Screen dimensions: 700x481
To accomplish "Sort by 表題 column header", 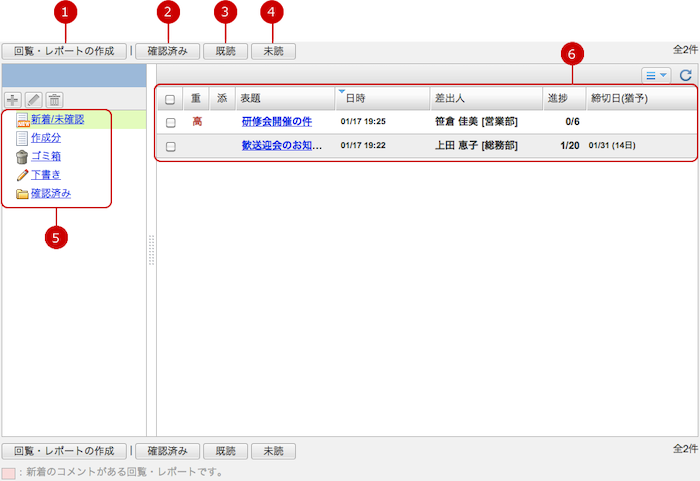I will [x=286, y=98].
